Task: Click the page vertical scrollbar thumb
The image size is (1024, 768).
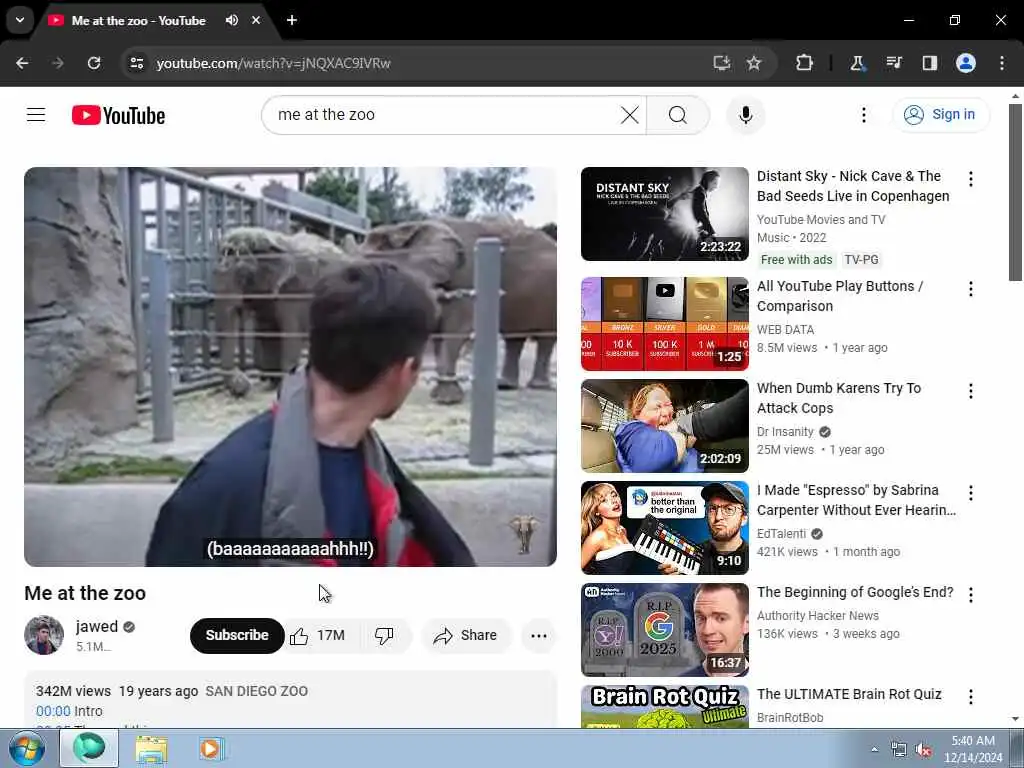Action: coord(1015,192)
